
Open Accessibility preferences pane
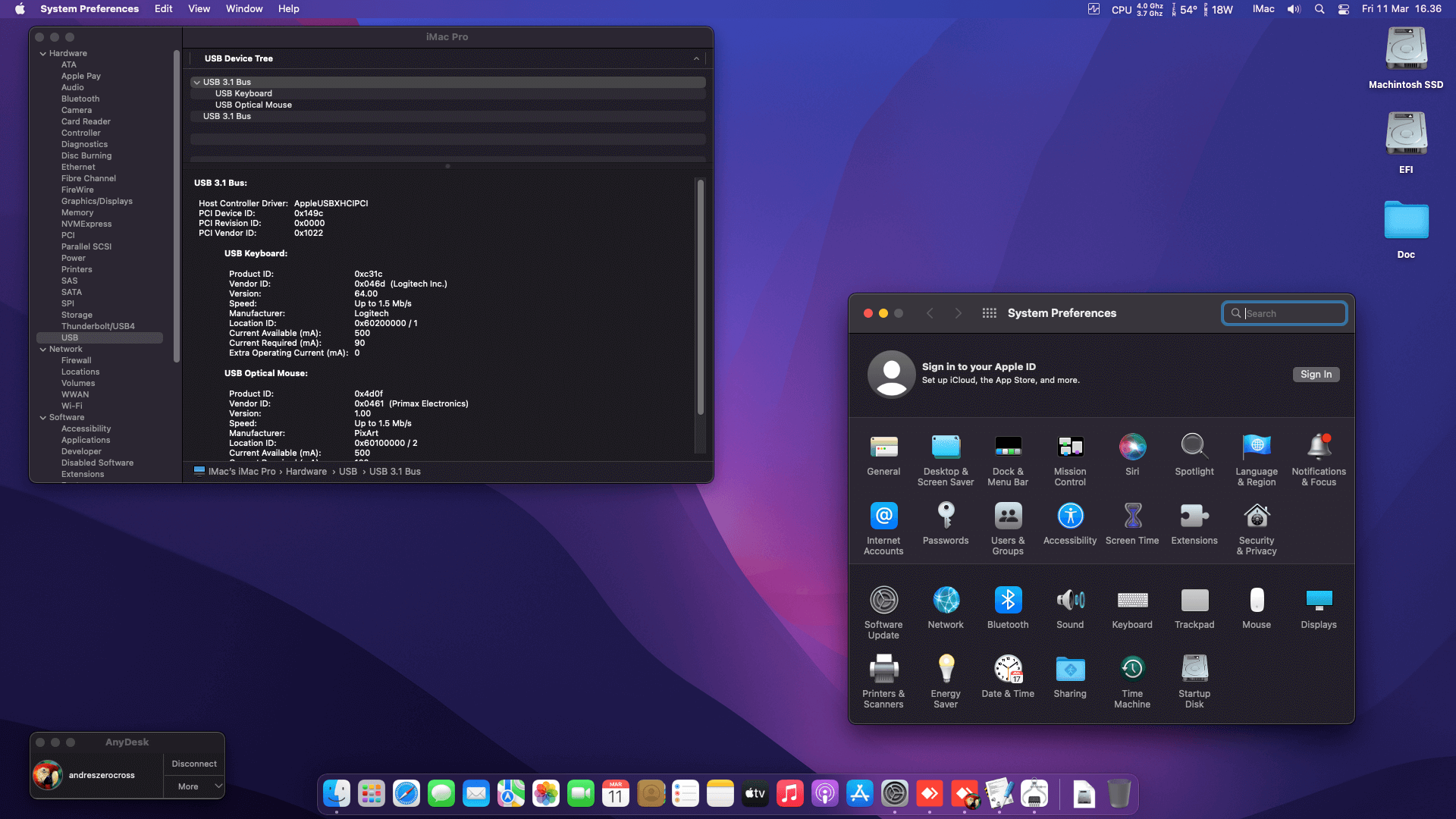pyautogui.click(x=1070, y=524)
